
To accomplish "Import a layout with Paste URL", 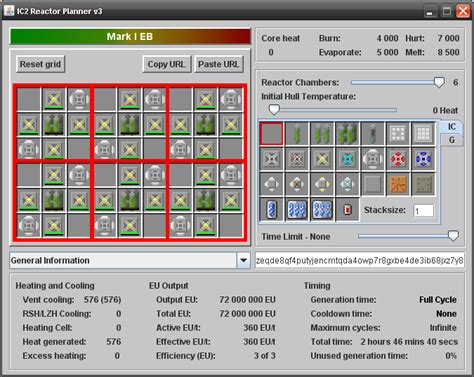I will point(219,64).
